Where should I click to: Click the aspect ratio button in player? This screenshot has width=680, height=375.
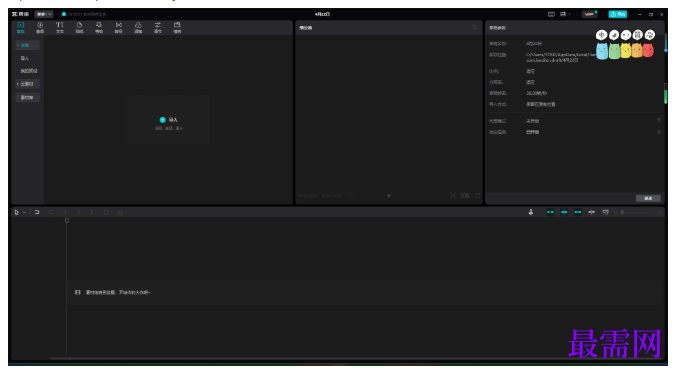465,196
